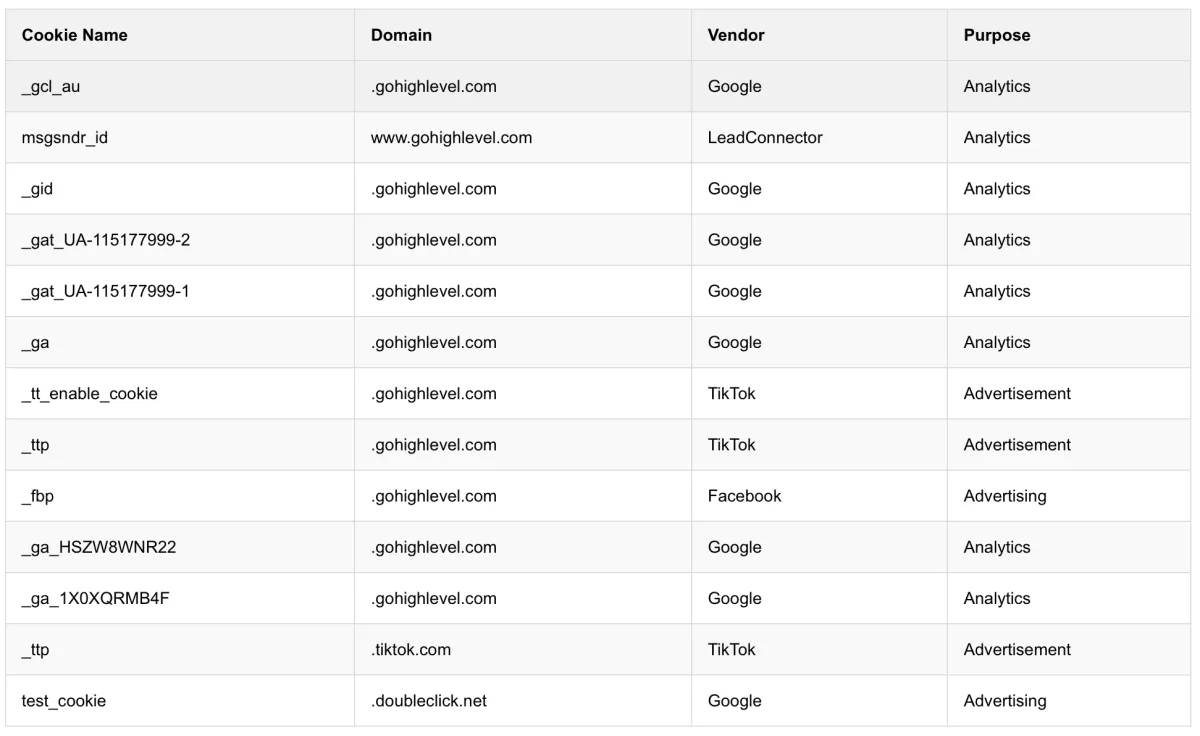1200x736 pixels.
Task: Select the www.gohighlevel.com domain cell
Action: 451,138
